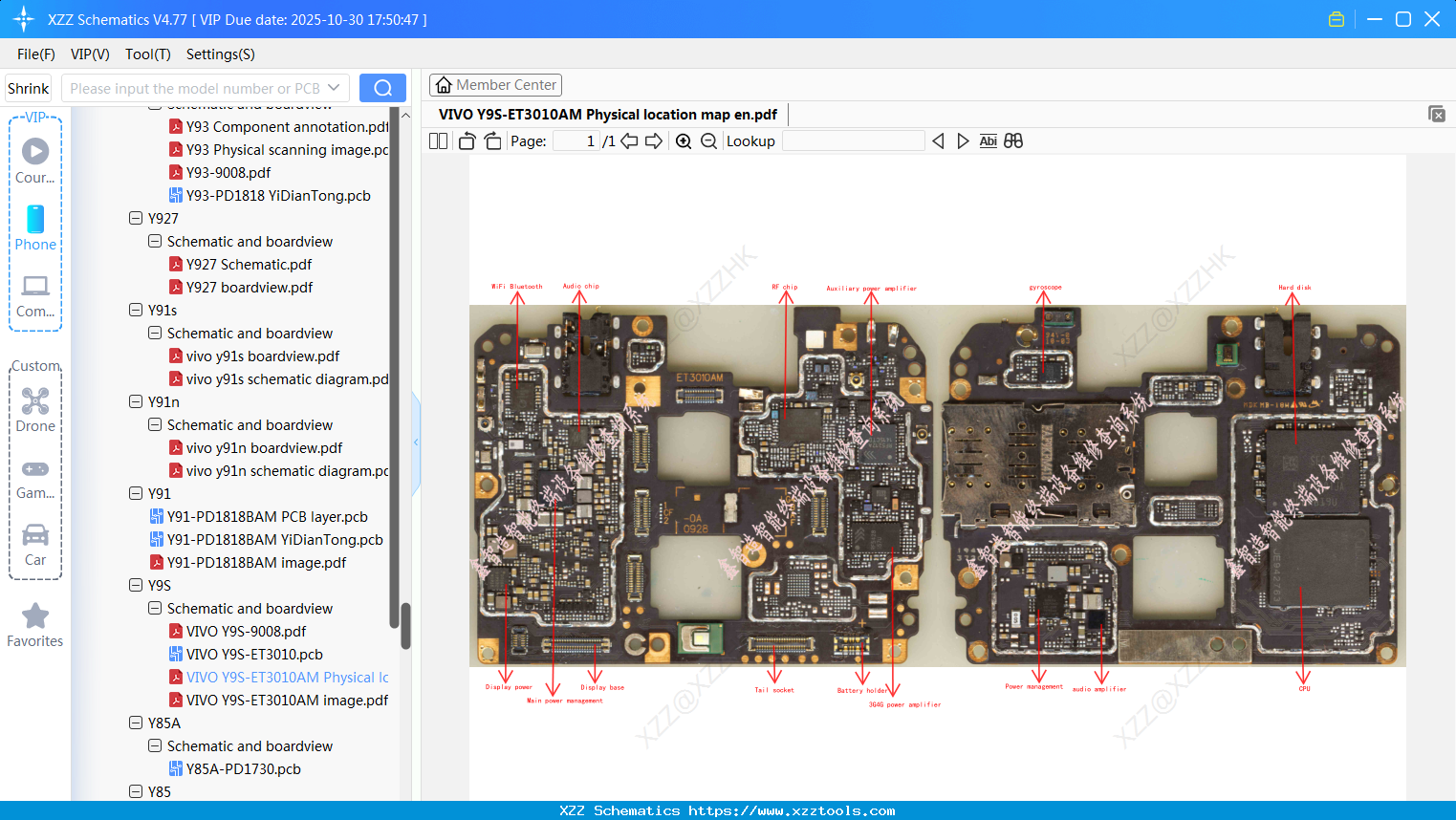1456x820 pixels.
Task: Open Y93 Component annotation.pdf
Action: 279,126
